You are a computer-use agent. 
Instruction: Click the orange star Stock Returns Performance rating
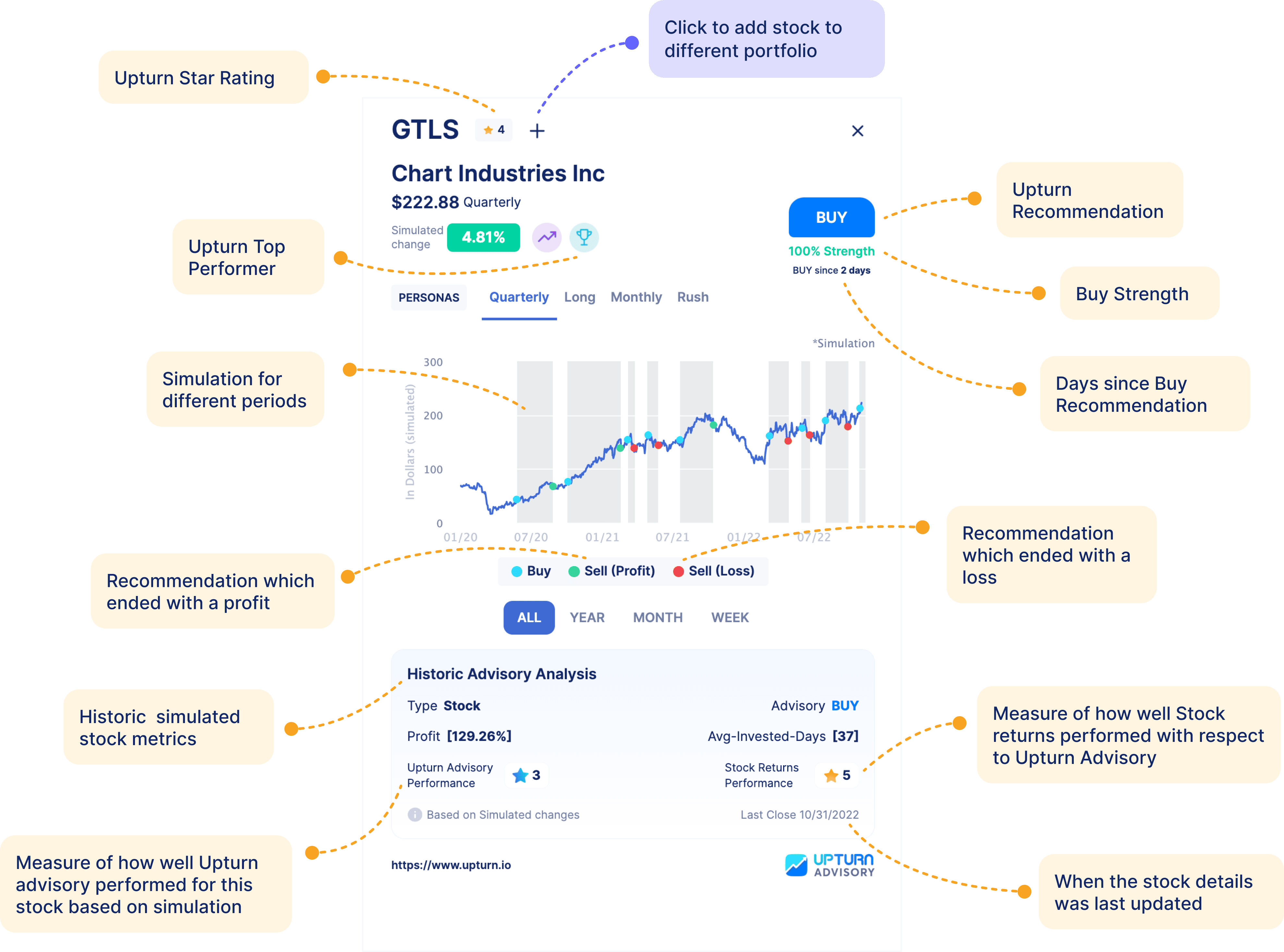click(837, 775)
